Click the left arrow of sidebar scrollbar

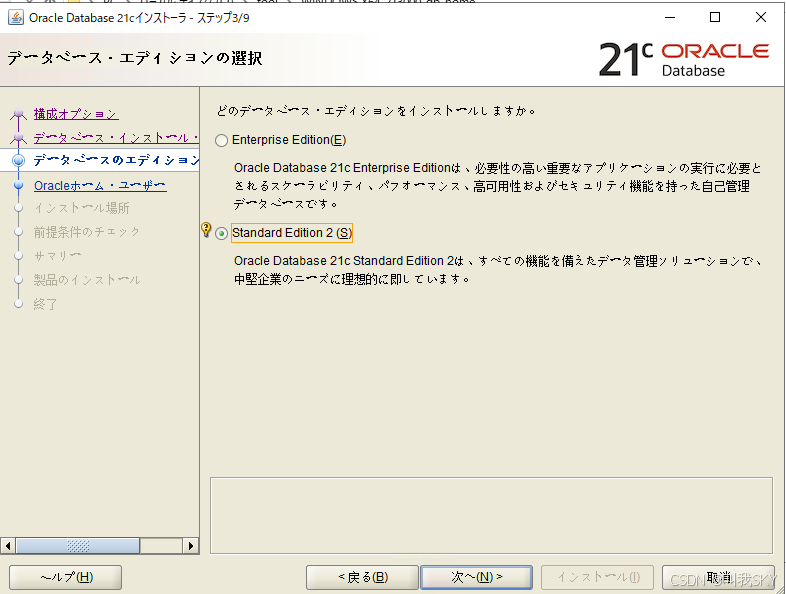(8, 546)
